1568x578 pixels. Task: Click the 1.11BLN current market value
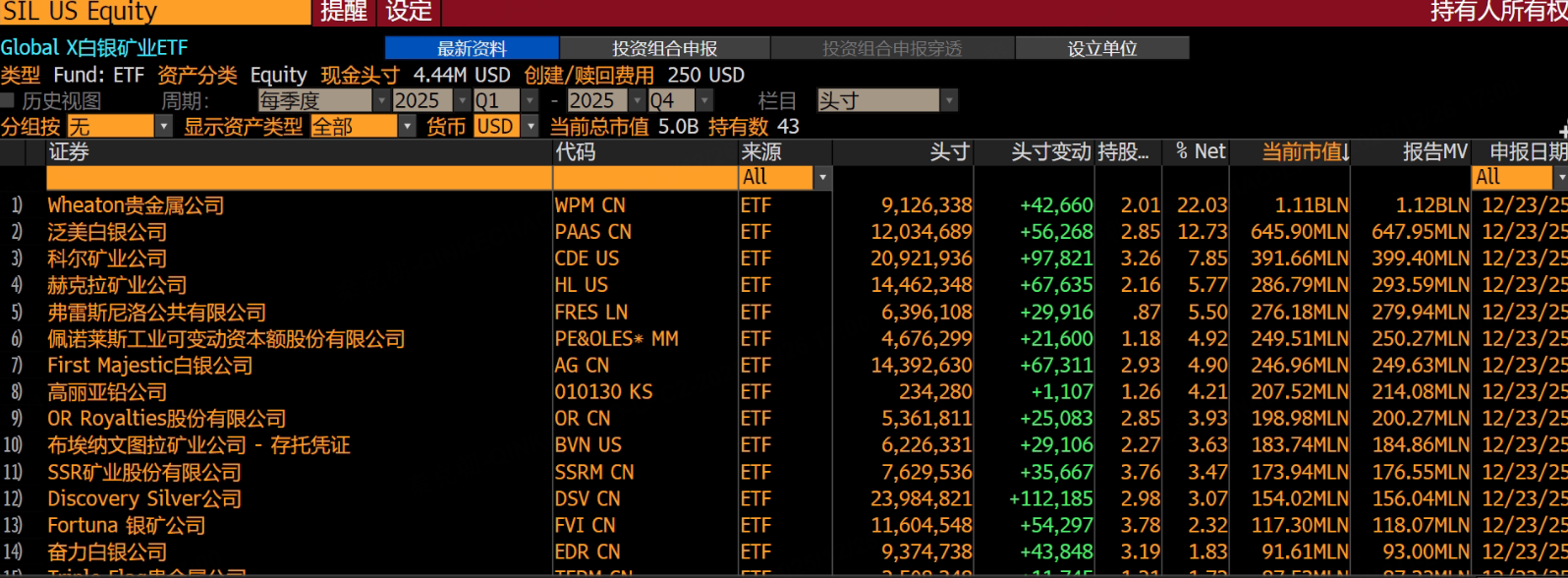tap(1312, 205)
